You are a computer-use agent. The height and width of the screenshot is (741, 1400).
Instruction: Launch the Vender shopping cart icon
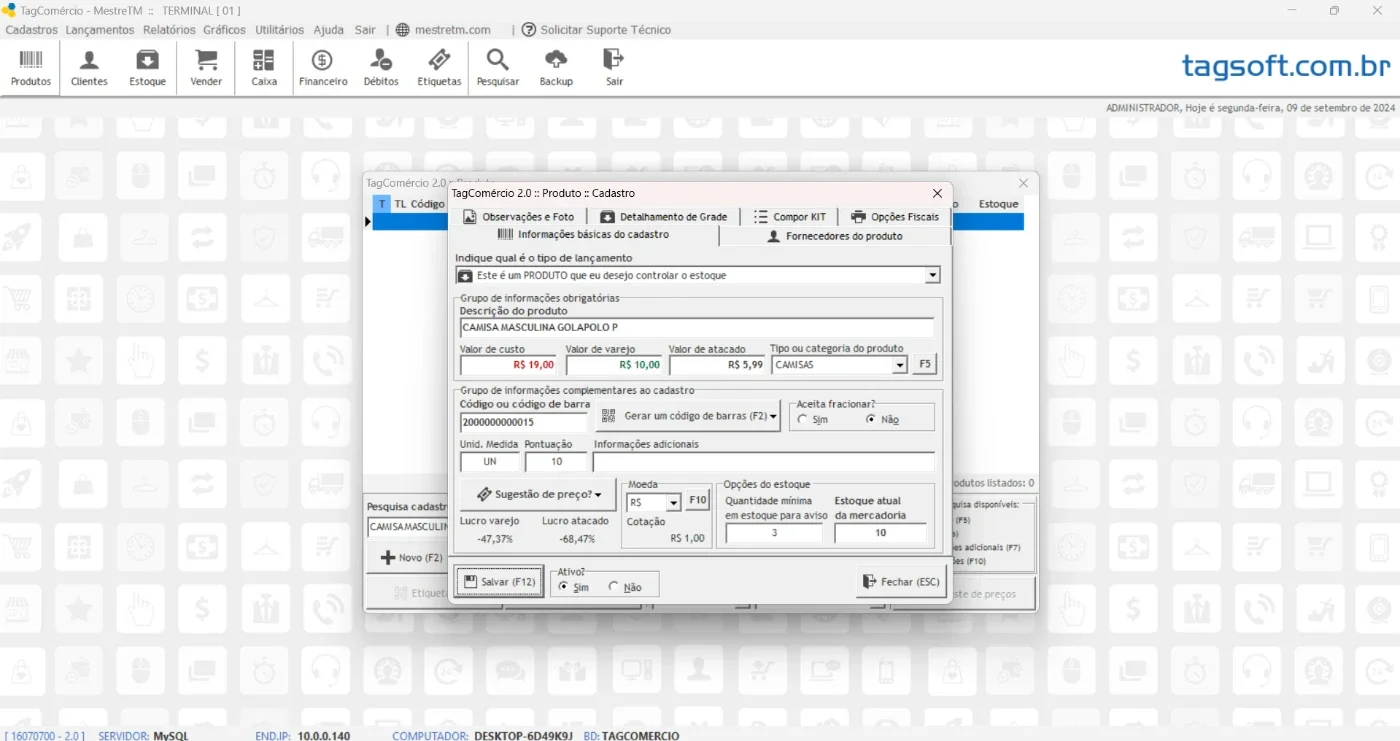(206, 67)
